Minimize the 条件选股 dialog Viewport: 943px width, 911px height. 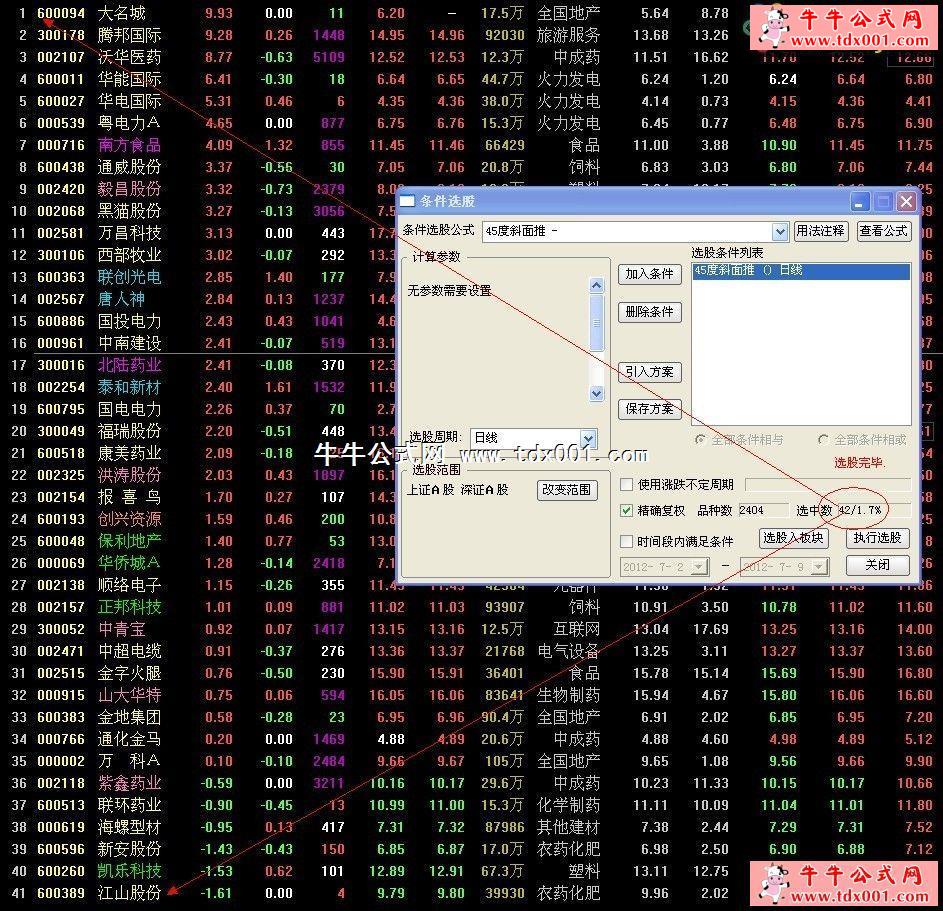pyautogui.click(x=859, y=201)
